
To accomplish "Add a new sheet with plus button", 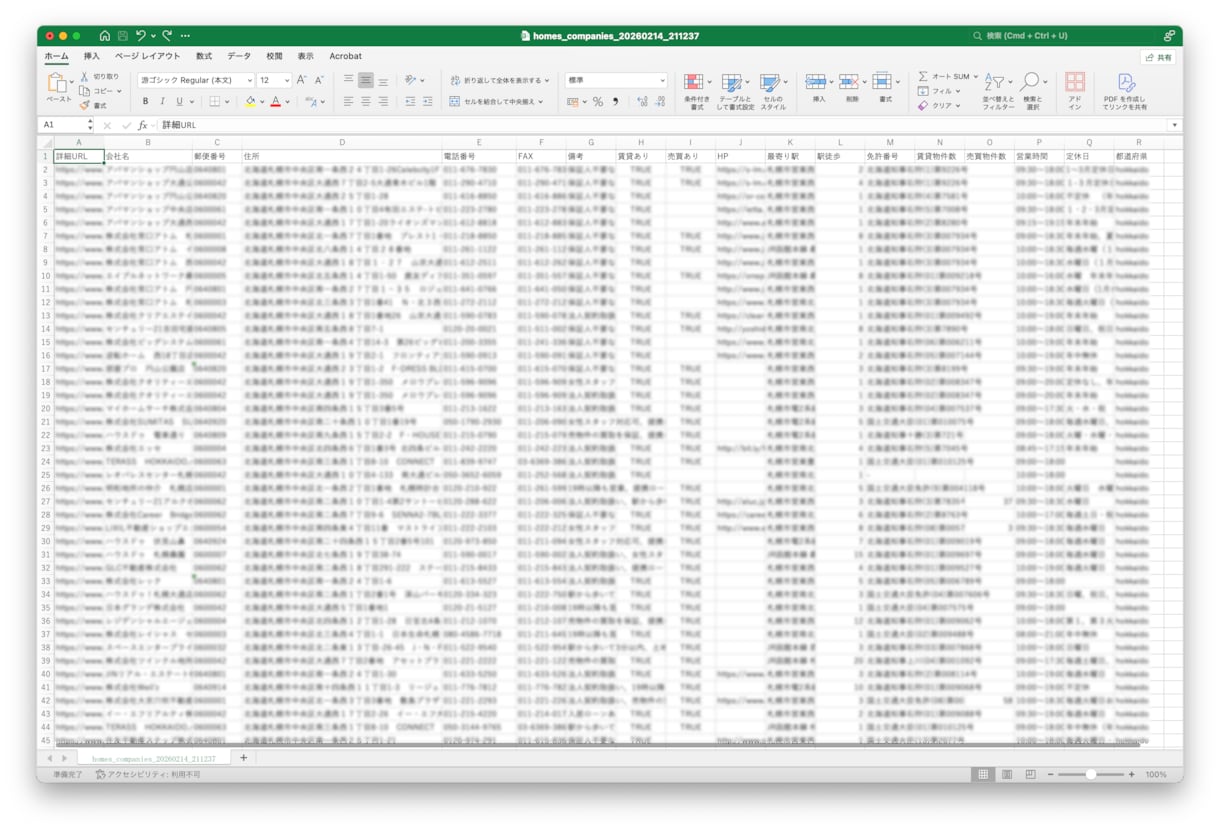I will point(243,758).
